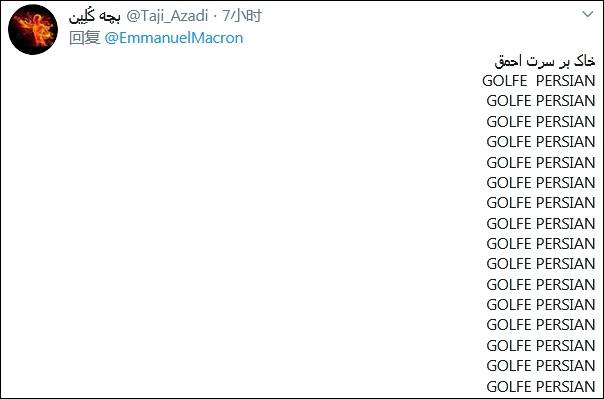Expand the tweet options chevron menu
Image resolution: width=604 pixels, height=399 pixels.
(x=588, y=15)
